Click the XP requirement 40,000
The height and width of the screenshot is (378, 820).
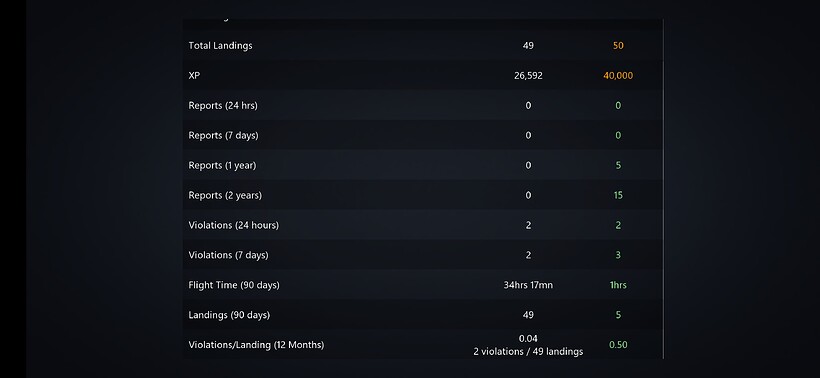point(618,76)
